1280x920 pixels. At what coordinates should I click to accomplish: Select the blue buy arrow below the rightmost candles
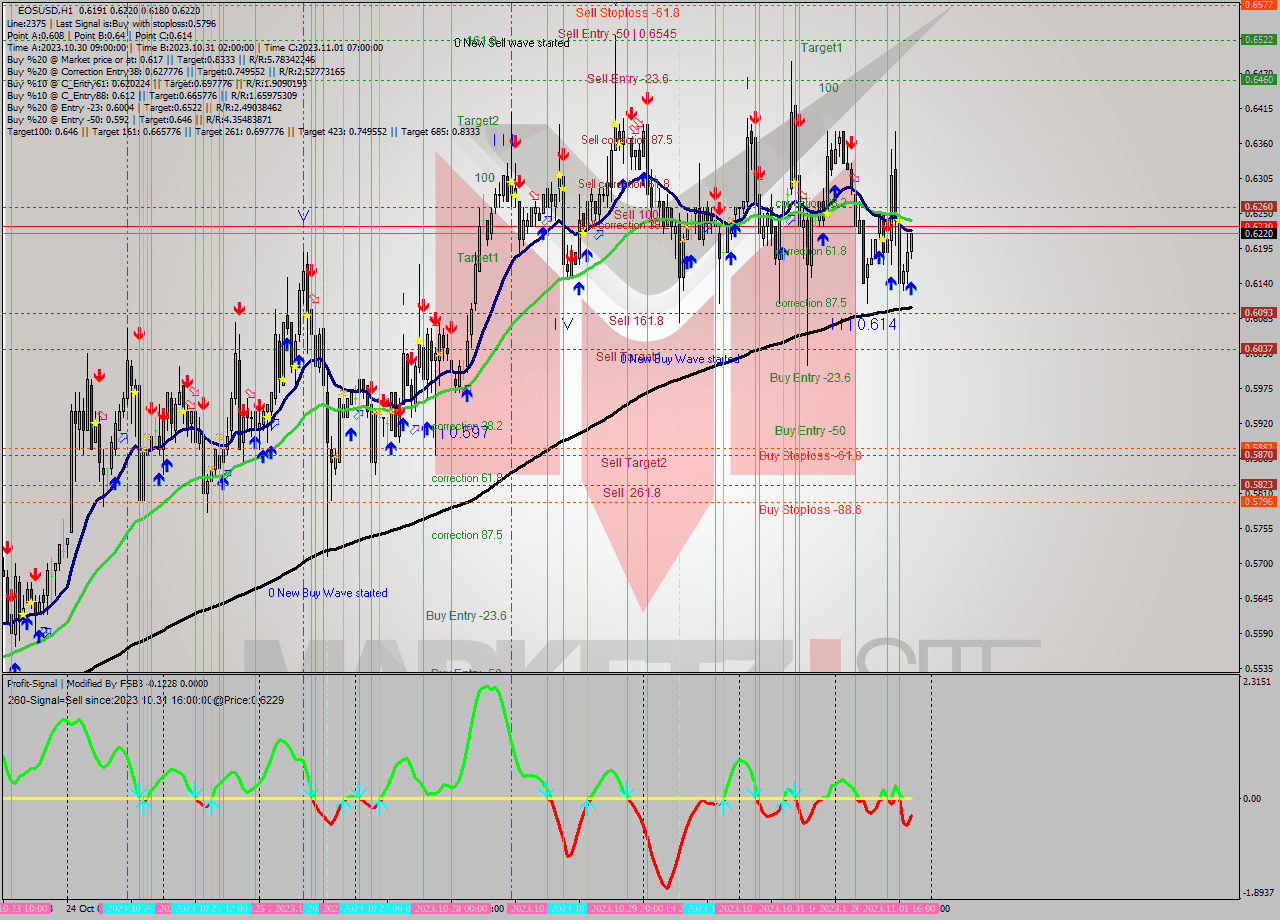[912, 289]
